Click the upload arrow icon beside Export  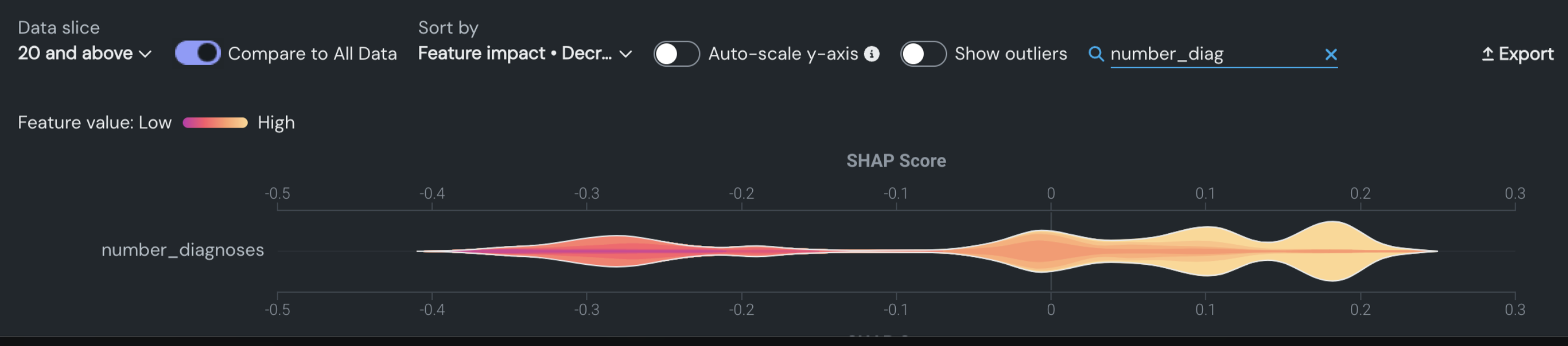pyautogui.click(x=1487, y=54)
